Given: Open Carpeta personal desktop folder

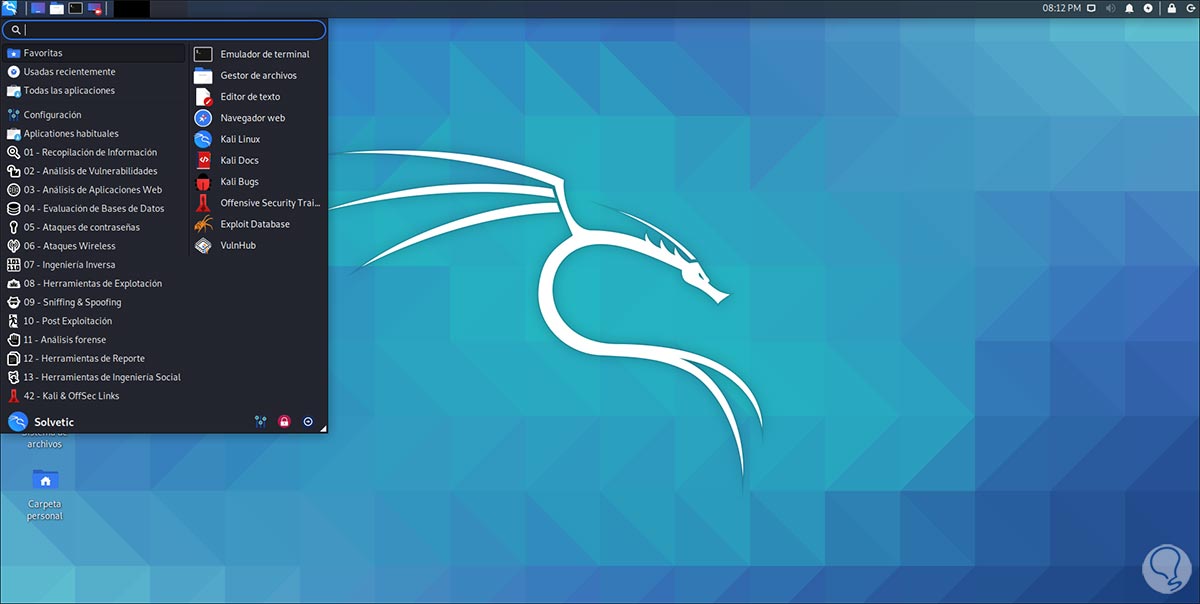Looking at the screenshot, I should (45, 494).
